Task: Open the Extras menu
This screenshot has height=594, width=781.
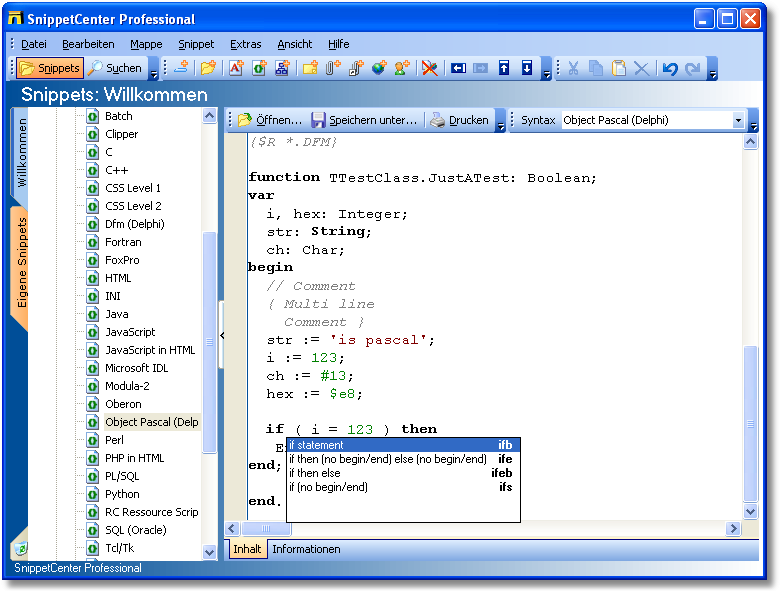Action: [x=246, y=44]
